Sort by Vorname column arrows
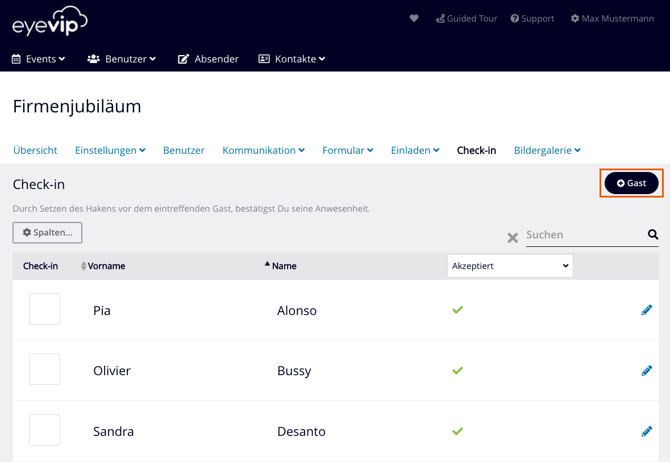 point(84,266)
